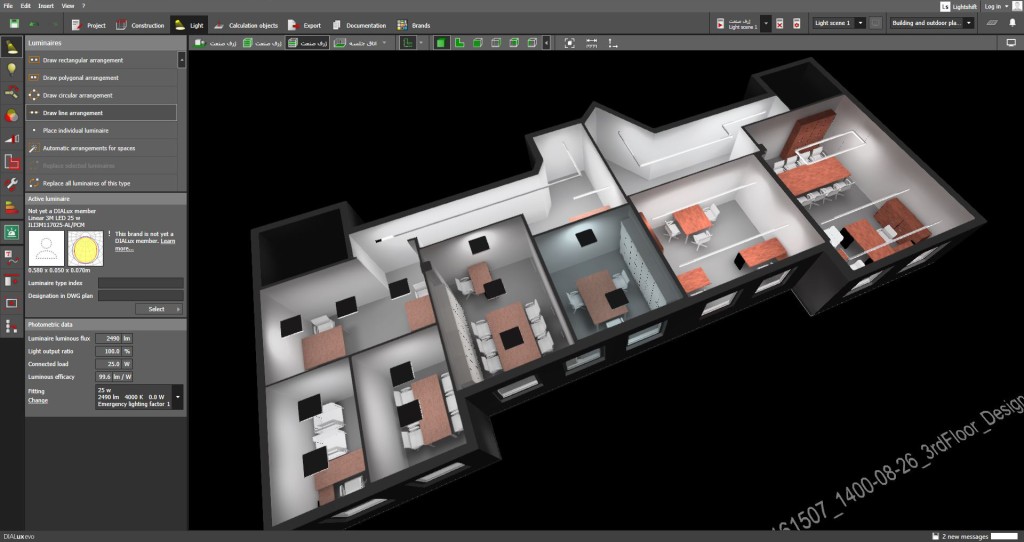1024x542 pixels.
Task: Select the light colours filter tool
Action: pos(12,115)
